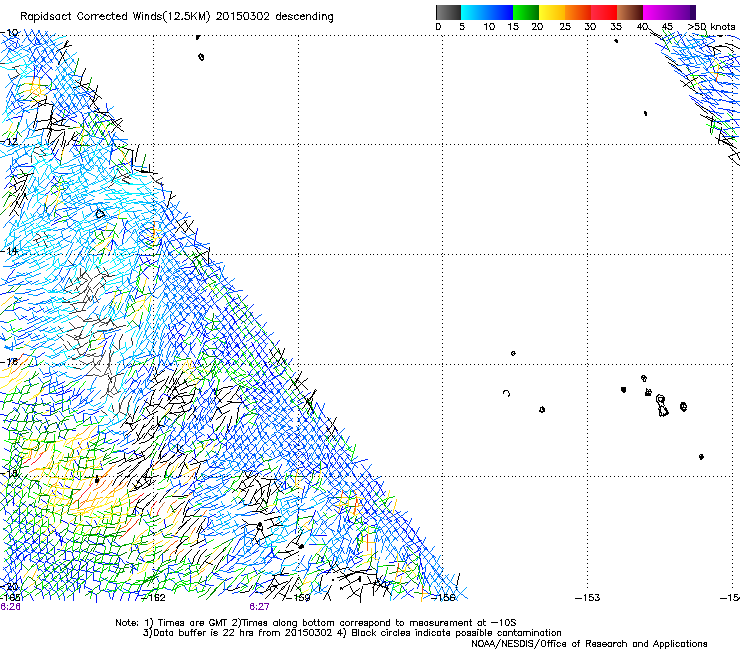Click the yellow 20-25 knots color segment

552,12
